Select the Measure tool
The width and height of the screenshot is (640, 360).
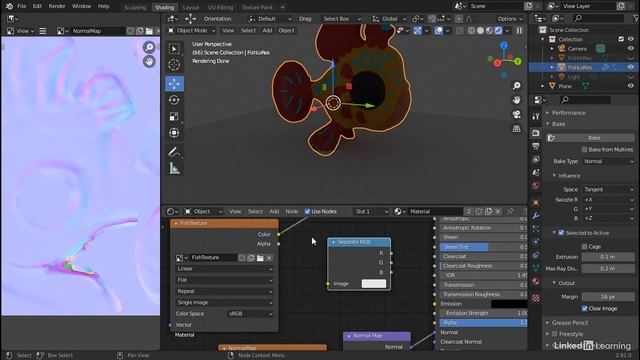[x=174, y=168]
